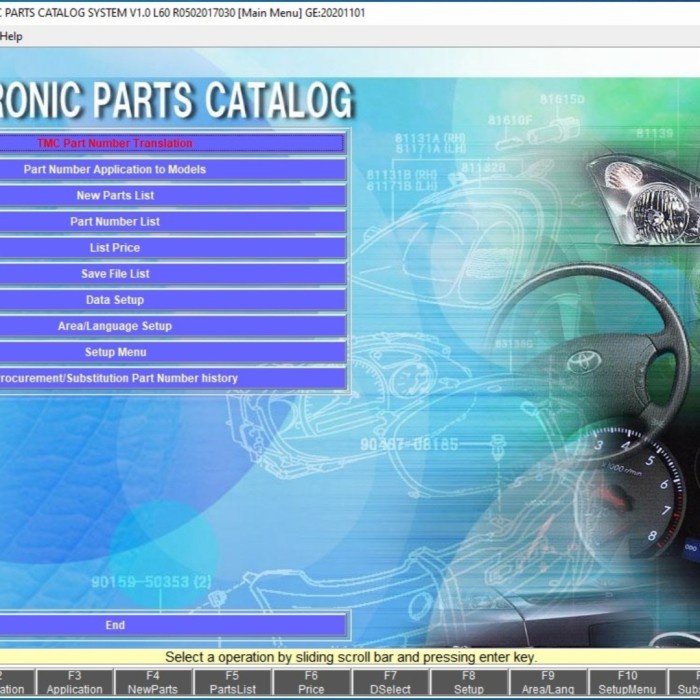
Task: Click the F9 Area/Lang function key
Action: (x=548, y=683)
